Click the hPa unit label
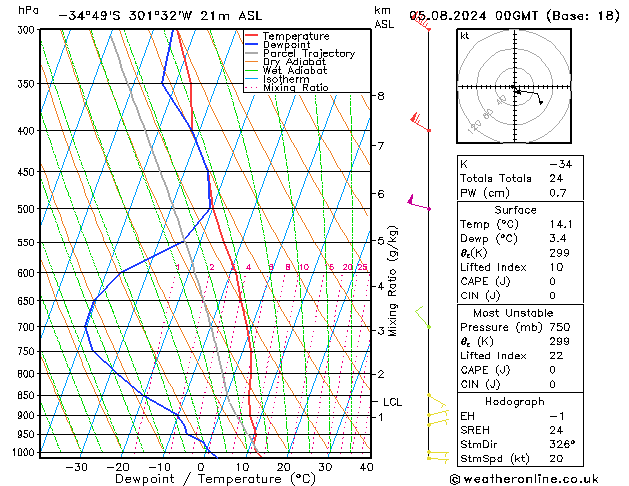629x486 pixels. coord(28,10)
